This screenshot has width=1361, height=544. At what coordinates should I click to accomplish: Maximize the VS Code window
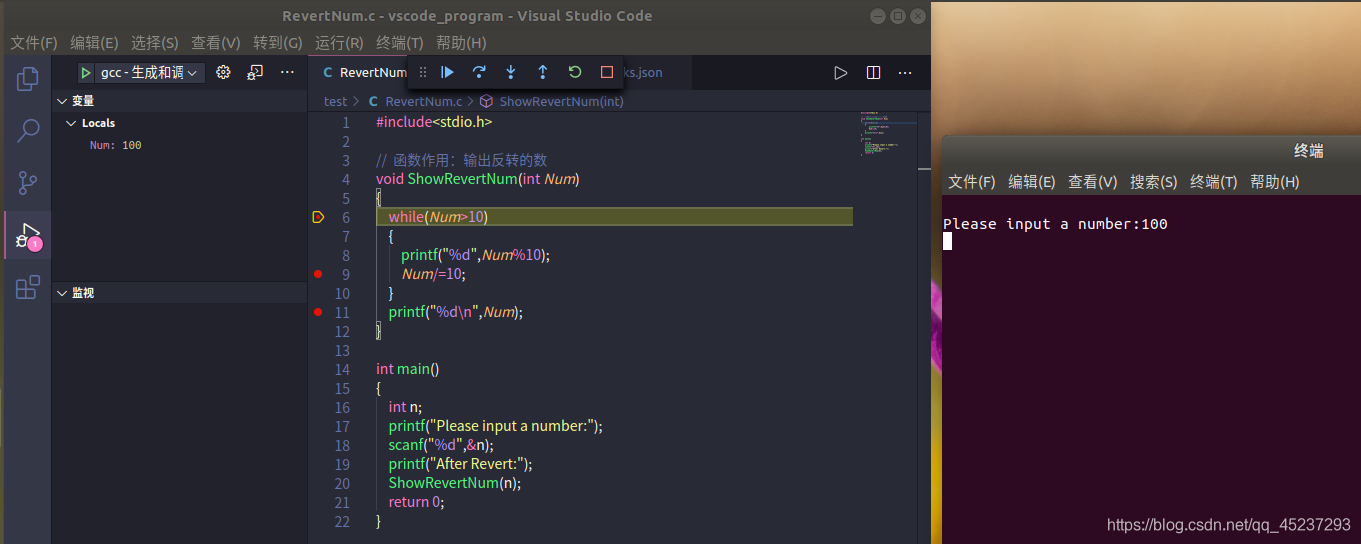pyautogui.click(x=897, y=16)
